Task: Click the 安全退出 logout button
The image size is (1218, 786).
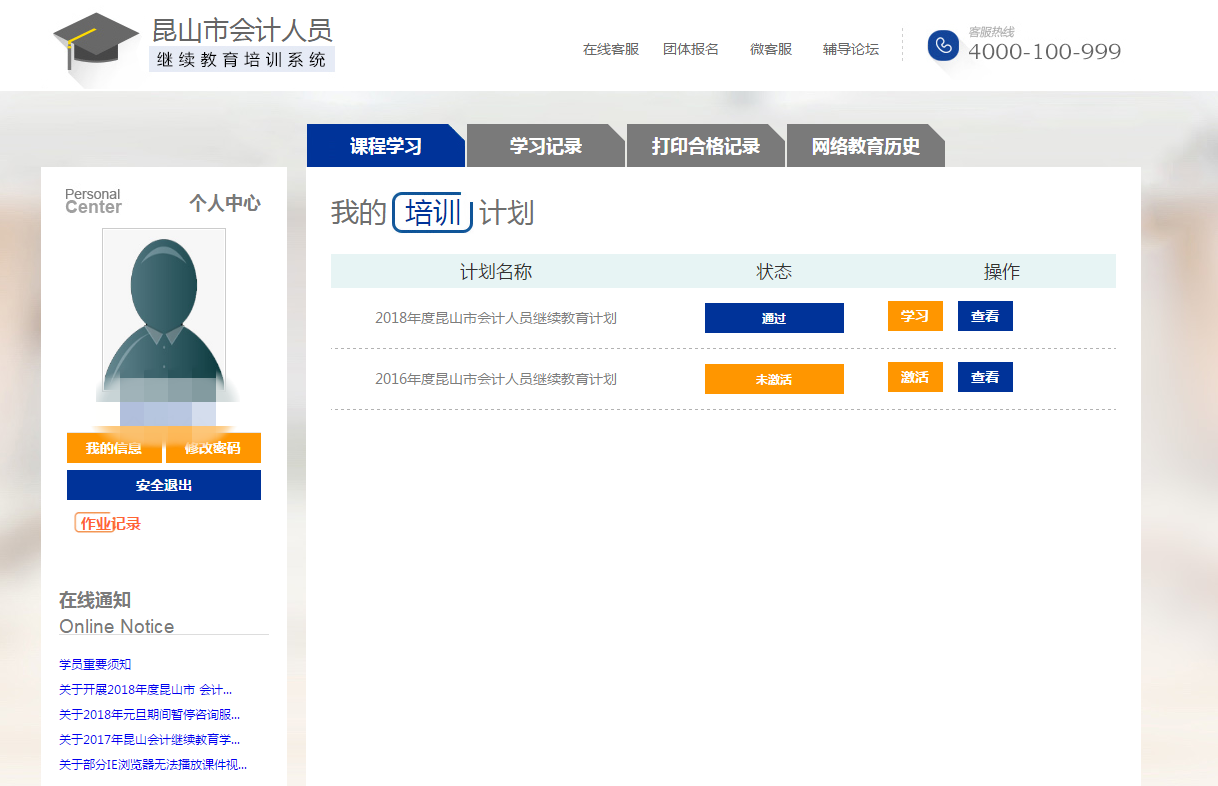Action: (x=164, y=485)
